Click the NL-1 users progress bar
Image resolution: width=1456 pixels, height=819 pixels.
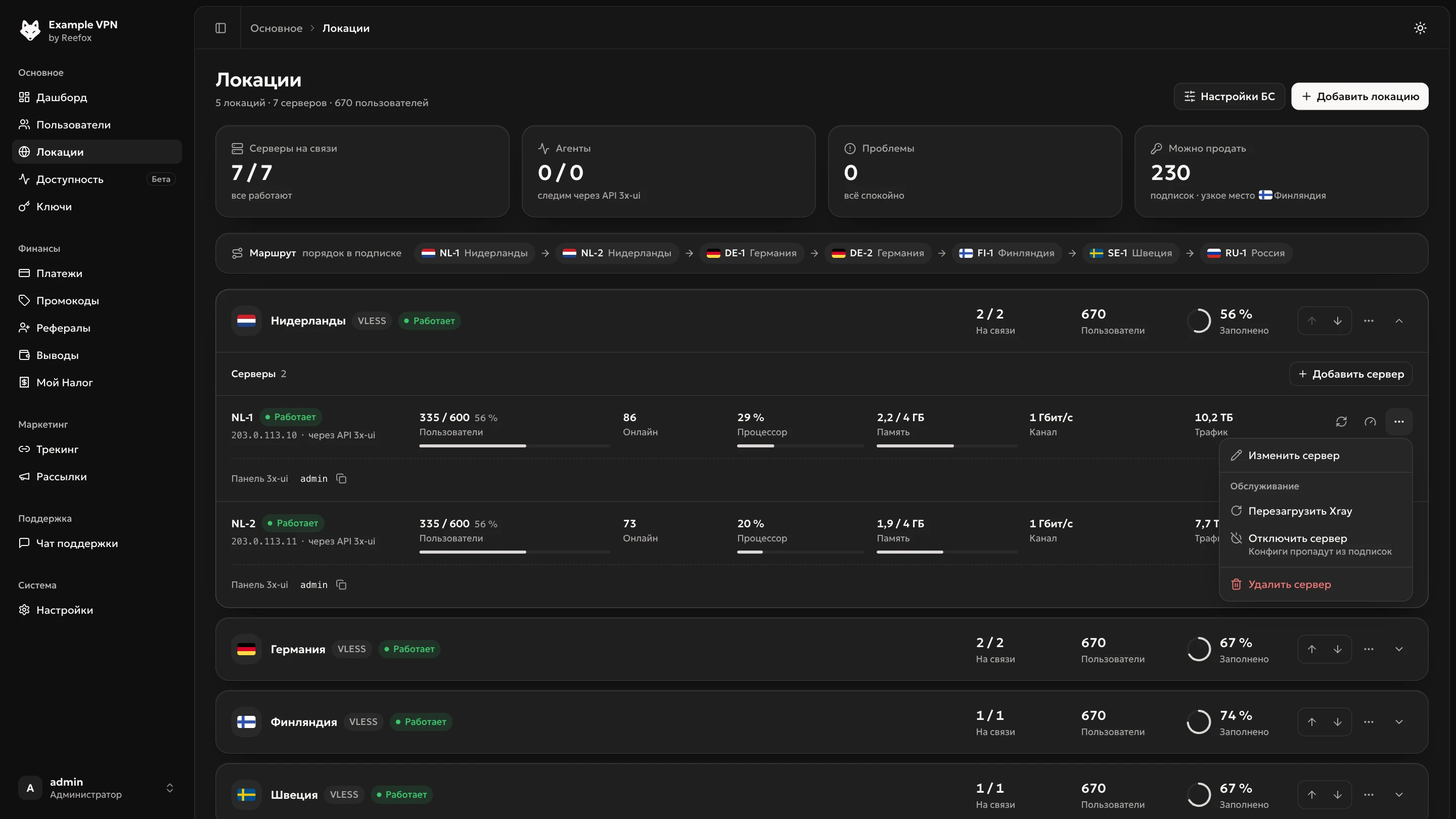click(514, 446)
